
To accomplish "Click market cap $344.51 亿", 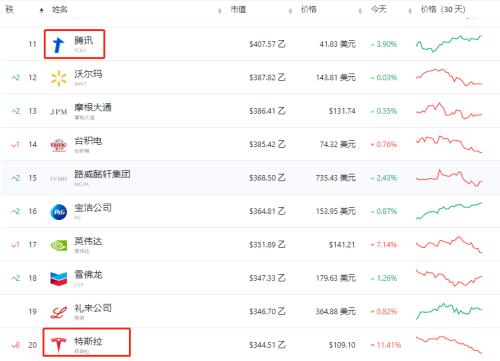I will [x=267, y=345].
